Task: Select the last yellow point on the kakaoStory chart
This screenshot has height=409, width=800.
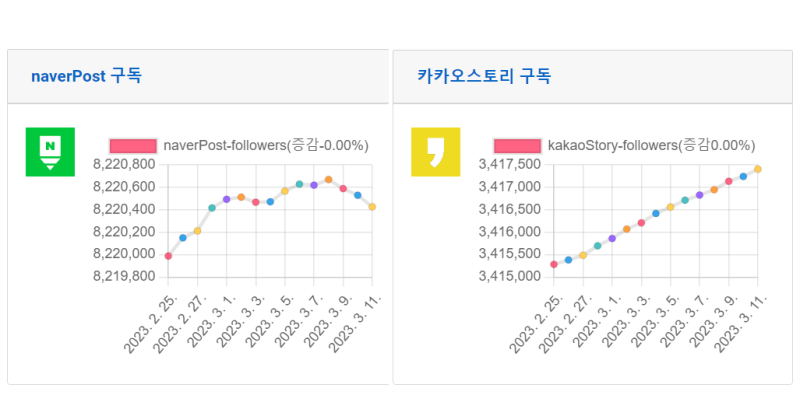Action: 757,169
